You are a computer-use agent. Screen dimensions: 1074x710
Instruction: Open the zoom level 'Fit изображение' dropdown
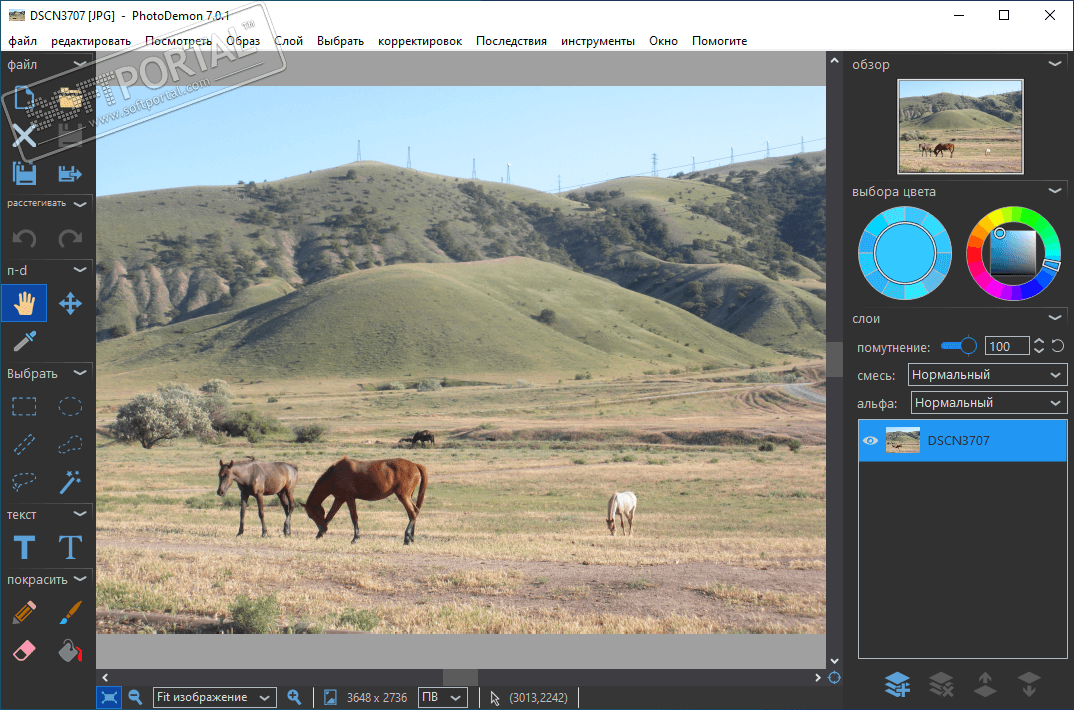pos(214,698)
